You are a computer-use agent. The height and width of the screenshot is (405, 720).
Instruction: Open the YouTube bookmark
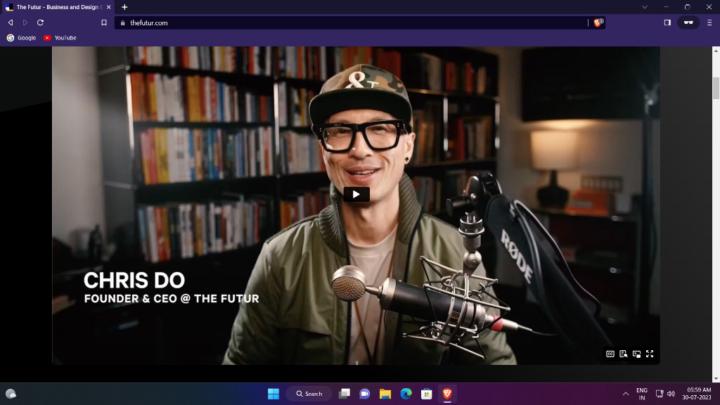click(60, 38)
